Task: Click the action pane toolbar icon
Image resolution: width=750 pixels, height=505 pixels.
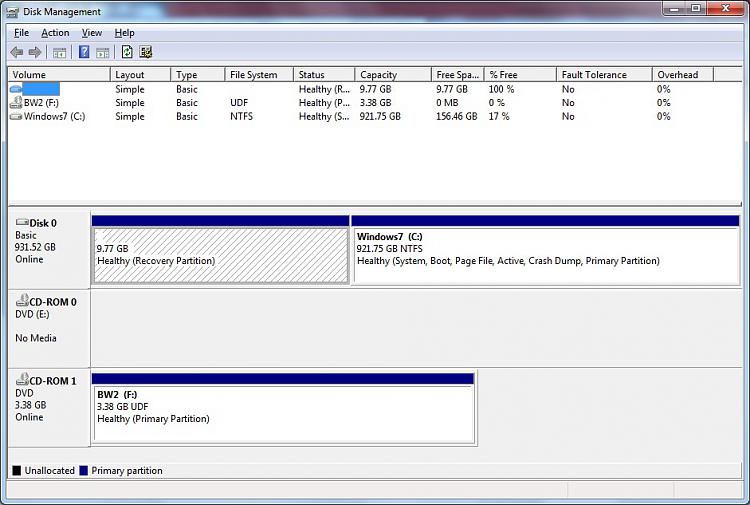Action: click(x=102, y=53)
